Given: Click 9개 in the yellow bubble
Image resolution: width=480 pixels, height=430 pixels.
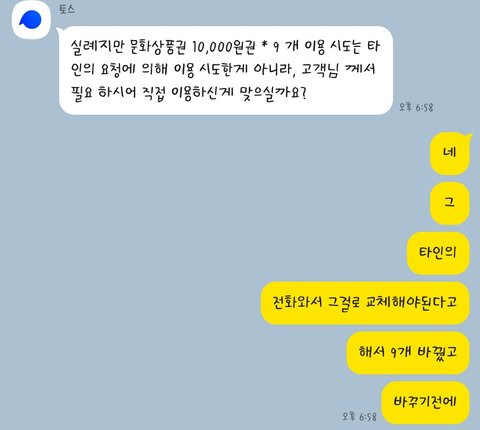Looking at the screenshot, I should click(x=400, y=353).
